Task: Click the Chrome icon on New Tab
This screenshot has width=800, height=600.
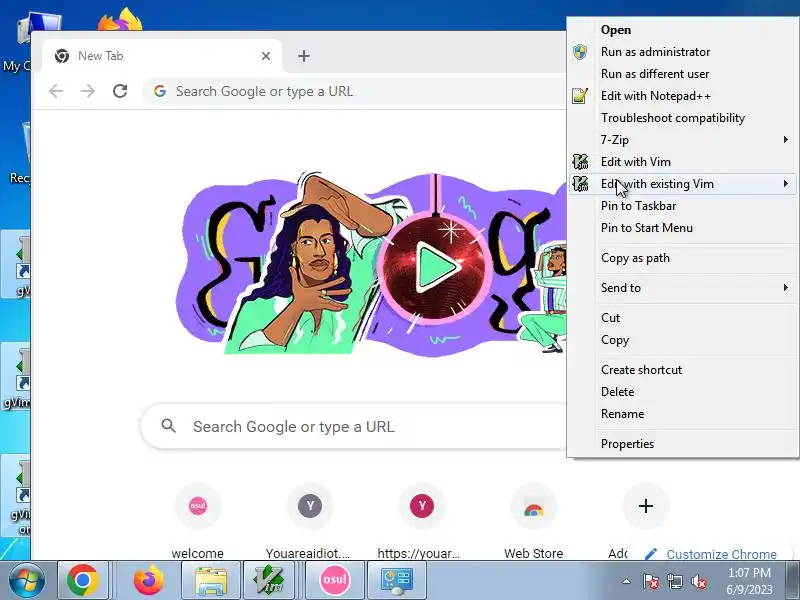Action: [62, 56]
